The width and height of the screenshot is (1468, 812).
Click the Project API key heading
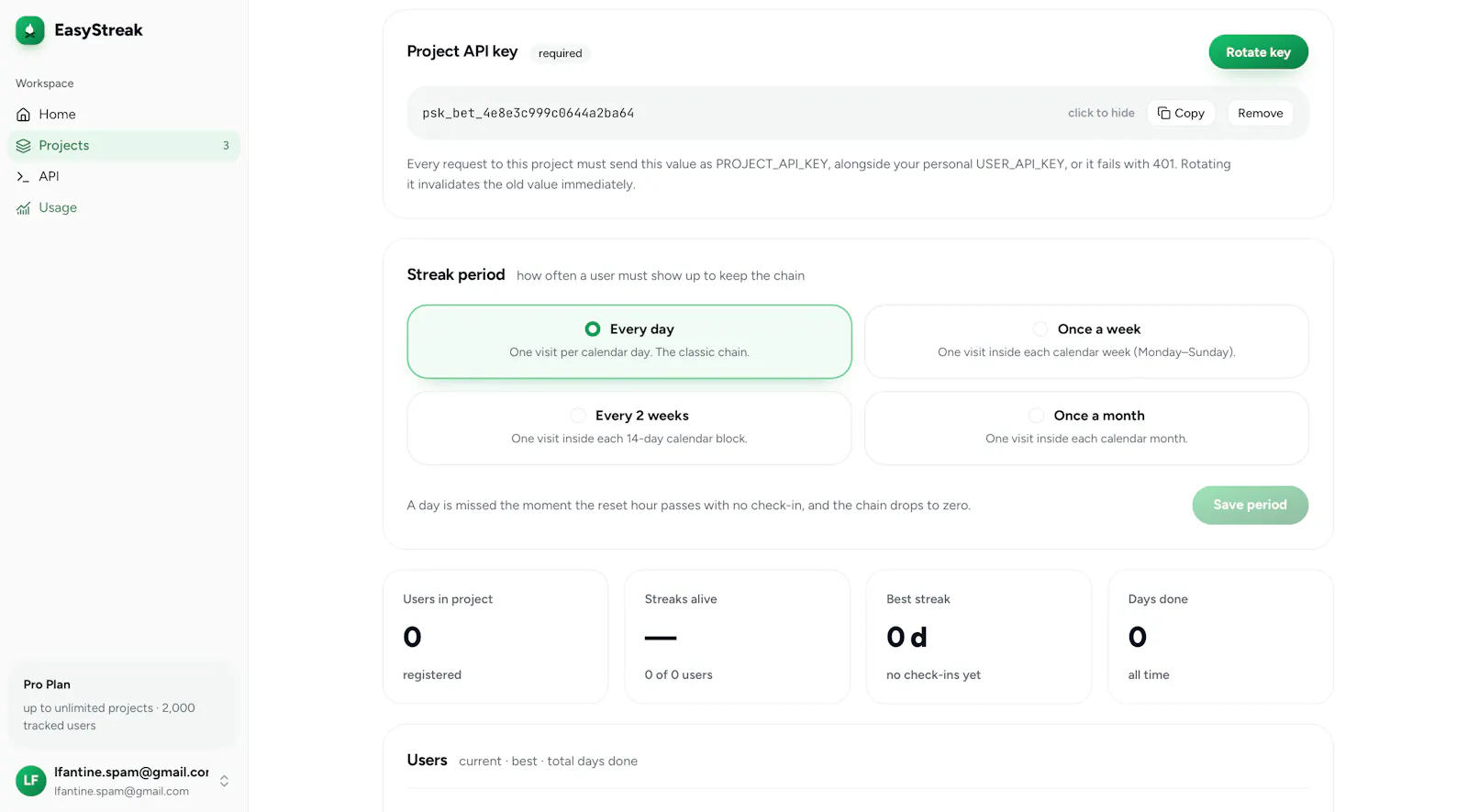462,51
